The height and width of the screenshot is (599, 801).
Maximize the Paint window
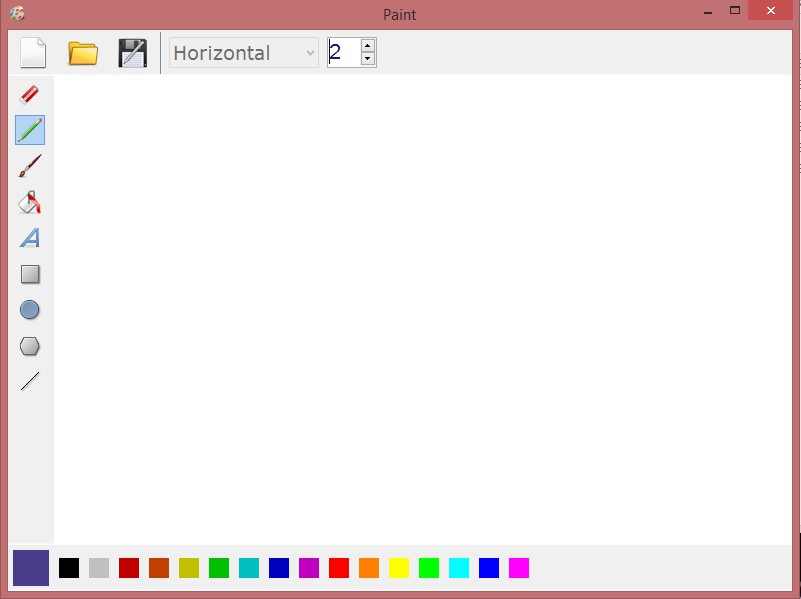(x=735, y=10)
